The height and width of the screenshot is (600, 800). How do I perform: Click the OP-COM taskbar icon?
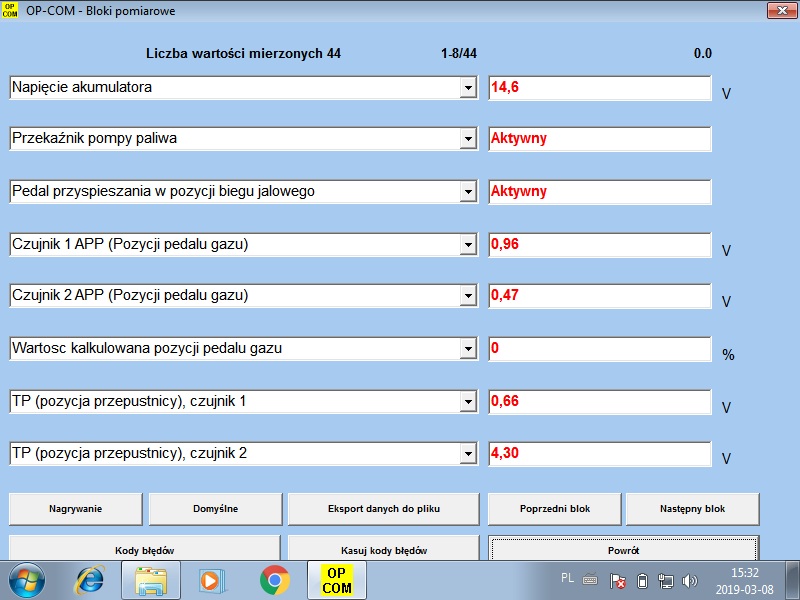pyautogui.click(x=336, y=579)
